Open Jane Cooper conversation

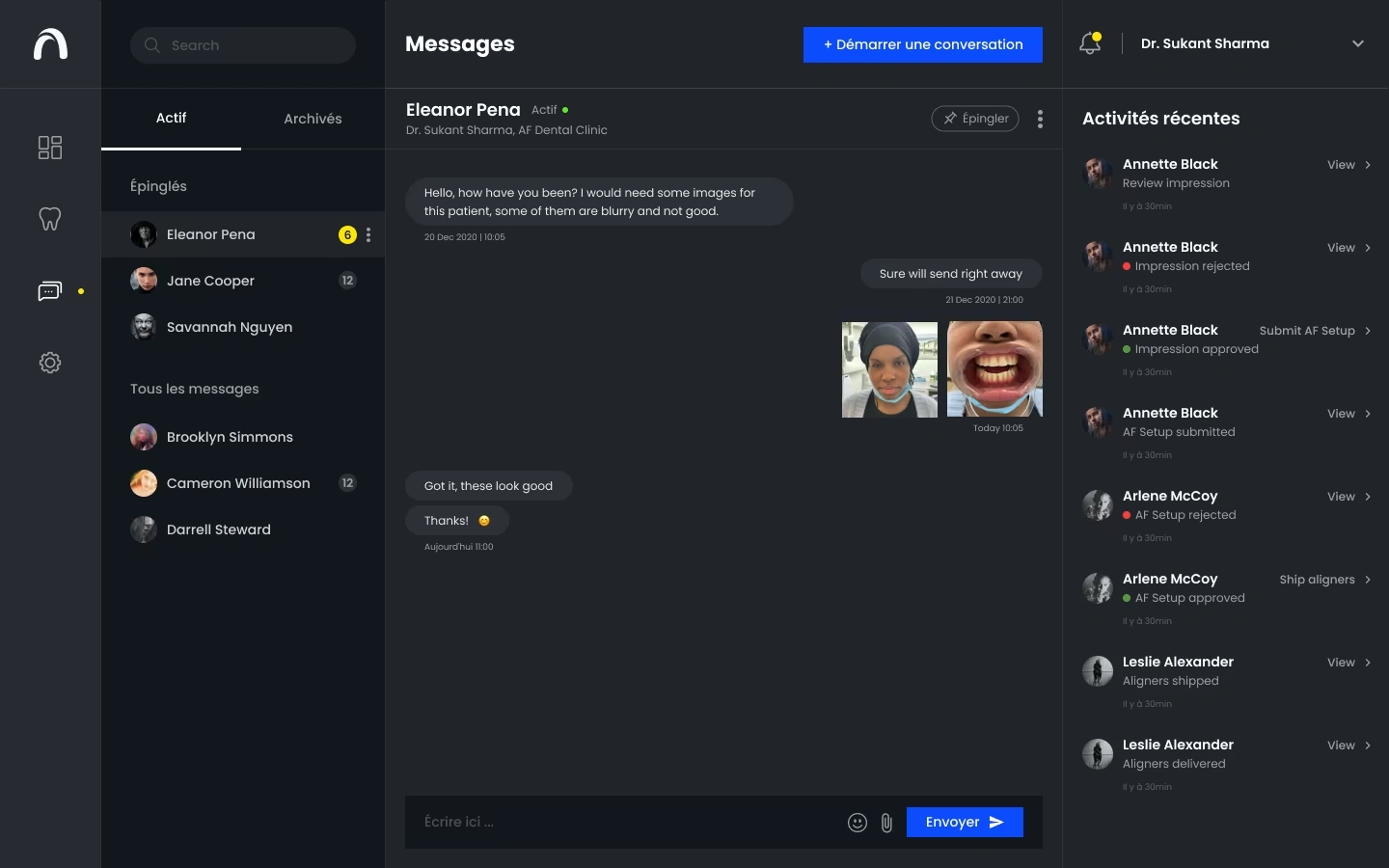(243, 281)
